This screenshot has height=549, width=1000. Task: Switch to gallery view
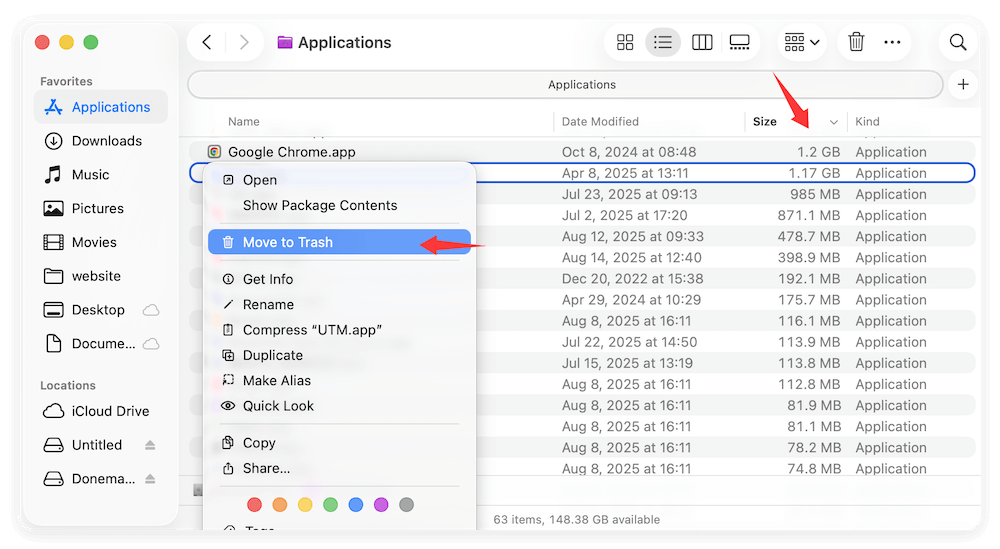pyautogui.click(x=739, y=42)
